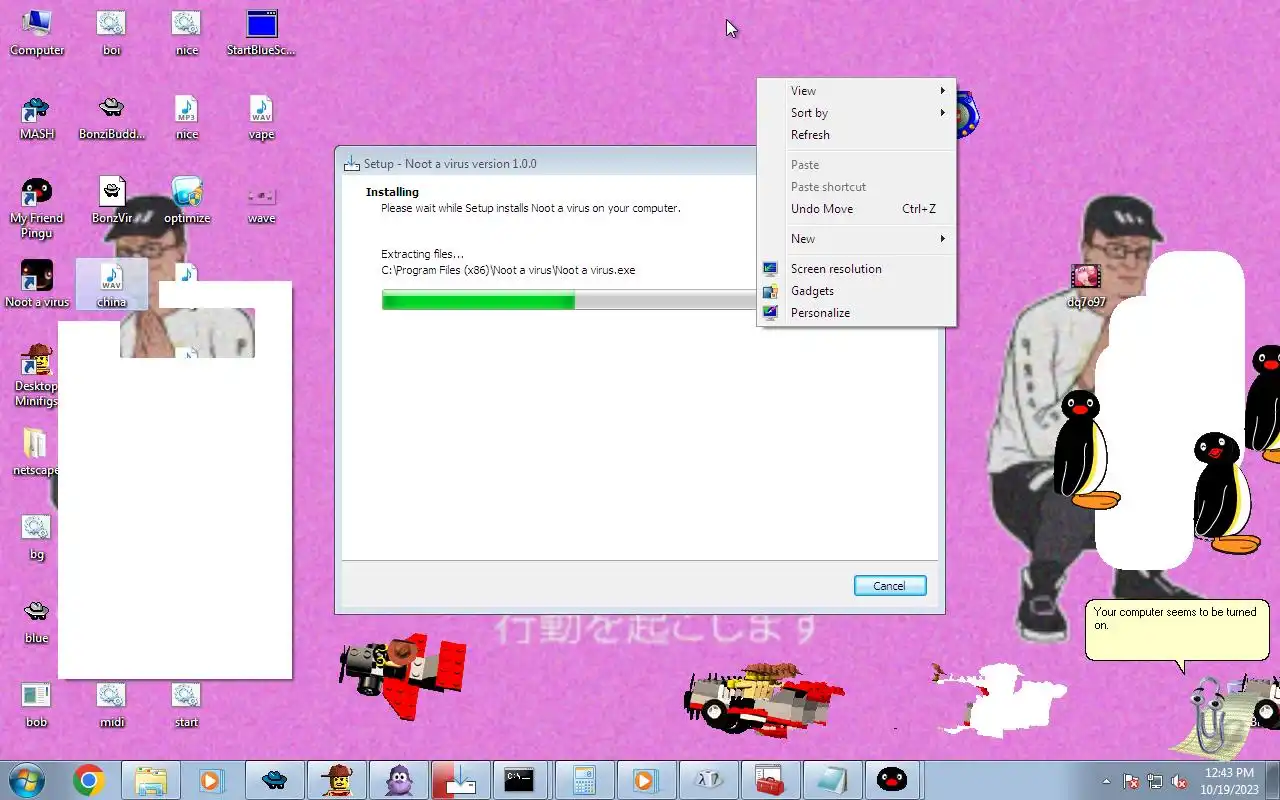Select the netscape folder icon
Image resolution: width=1280 pixels, height=800 pixels.
(35, 452)
